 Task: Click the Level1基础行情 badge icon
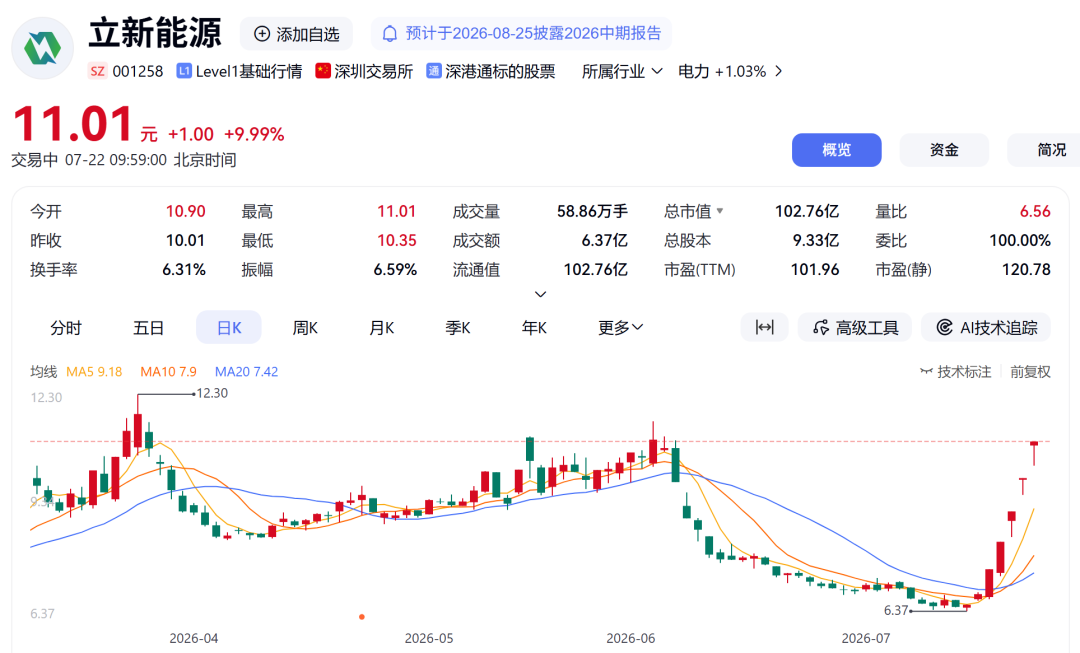click(x=184, y=71)
